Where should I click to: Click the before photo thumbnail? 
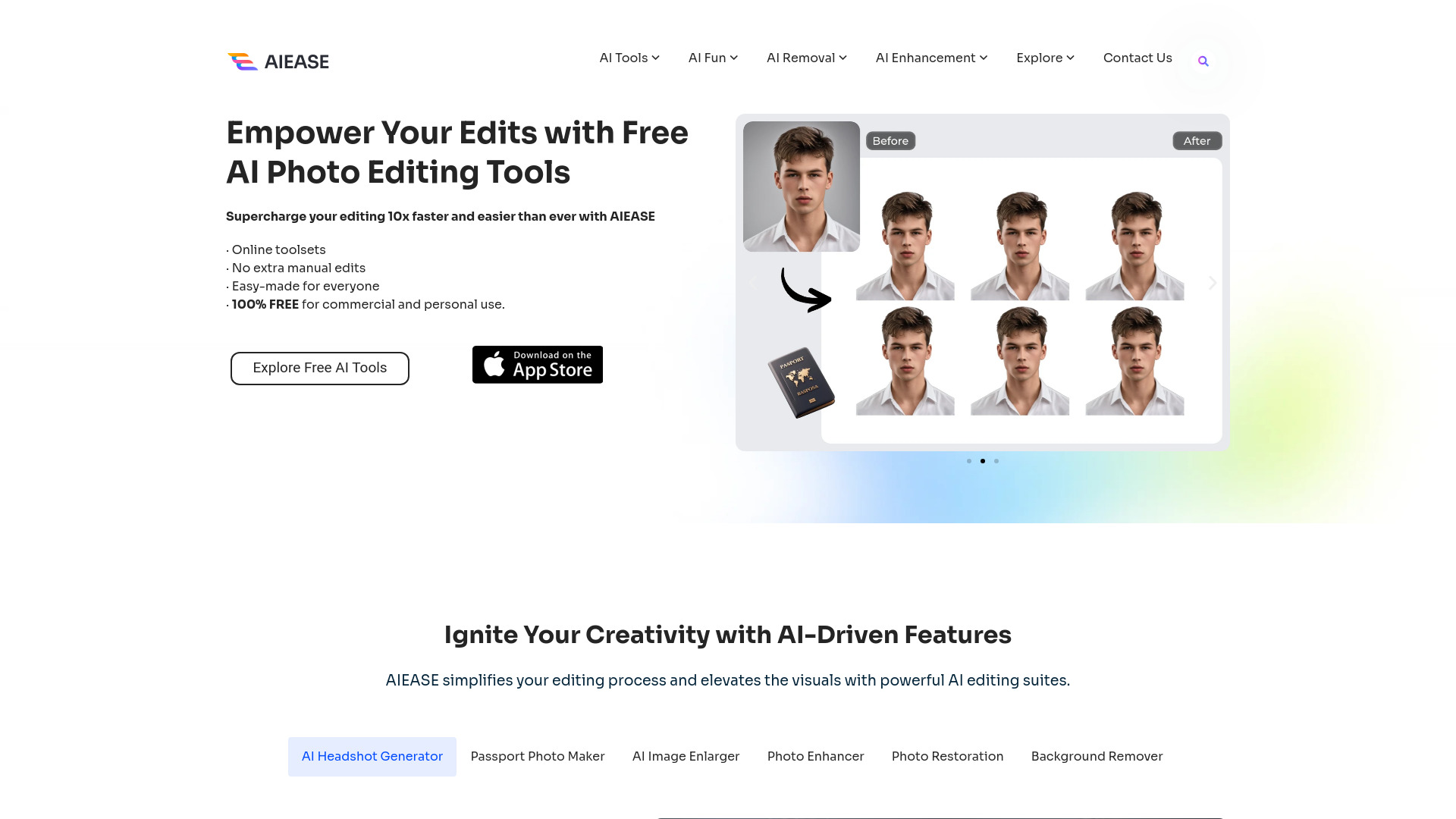click(x=801, y=186)
